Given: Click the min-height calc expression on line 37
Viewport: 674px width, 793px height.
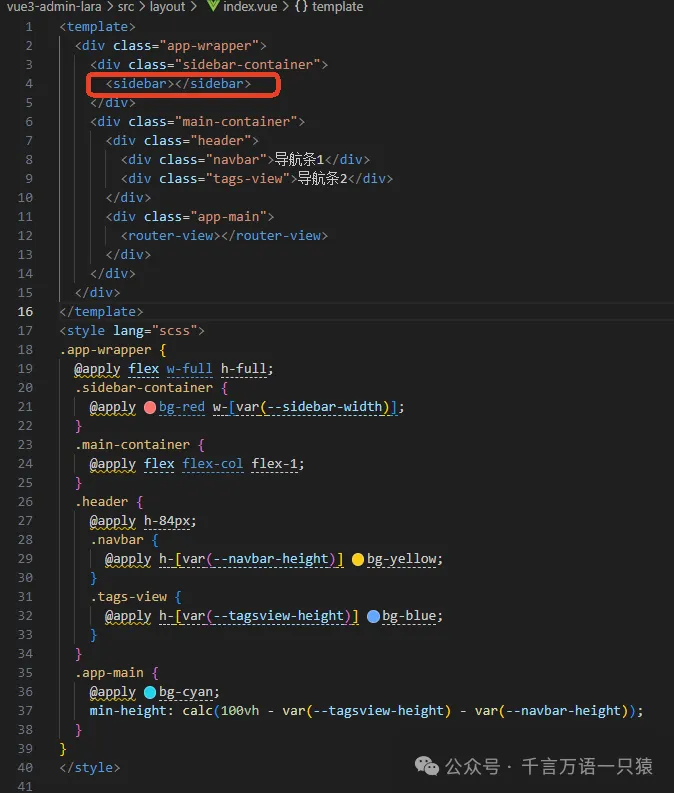Looking at the screenshot, I should click(x=365, y=711).
